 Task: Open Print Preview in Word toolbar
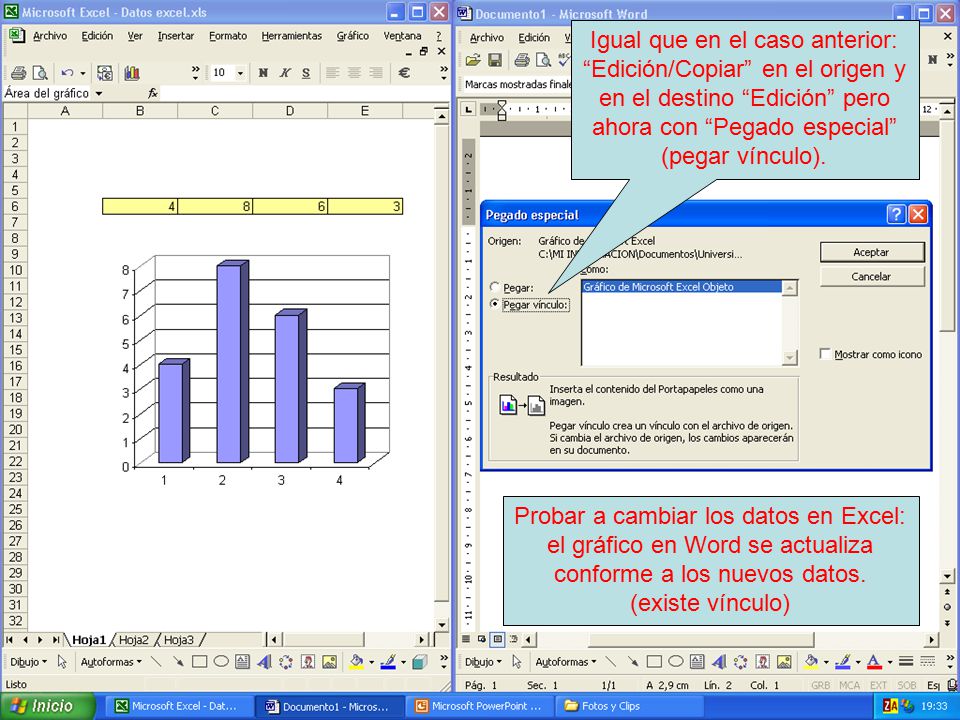click(x=543, y=60)
